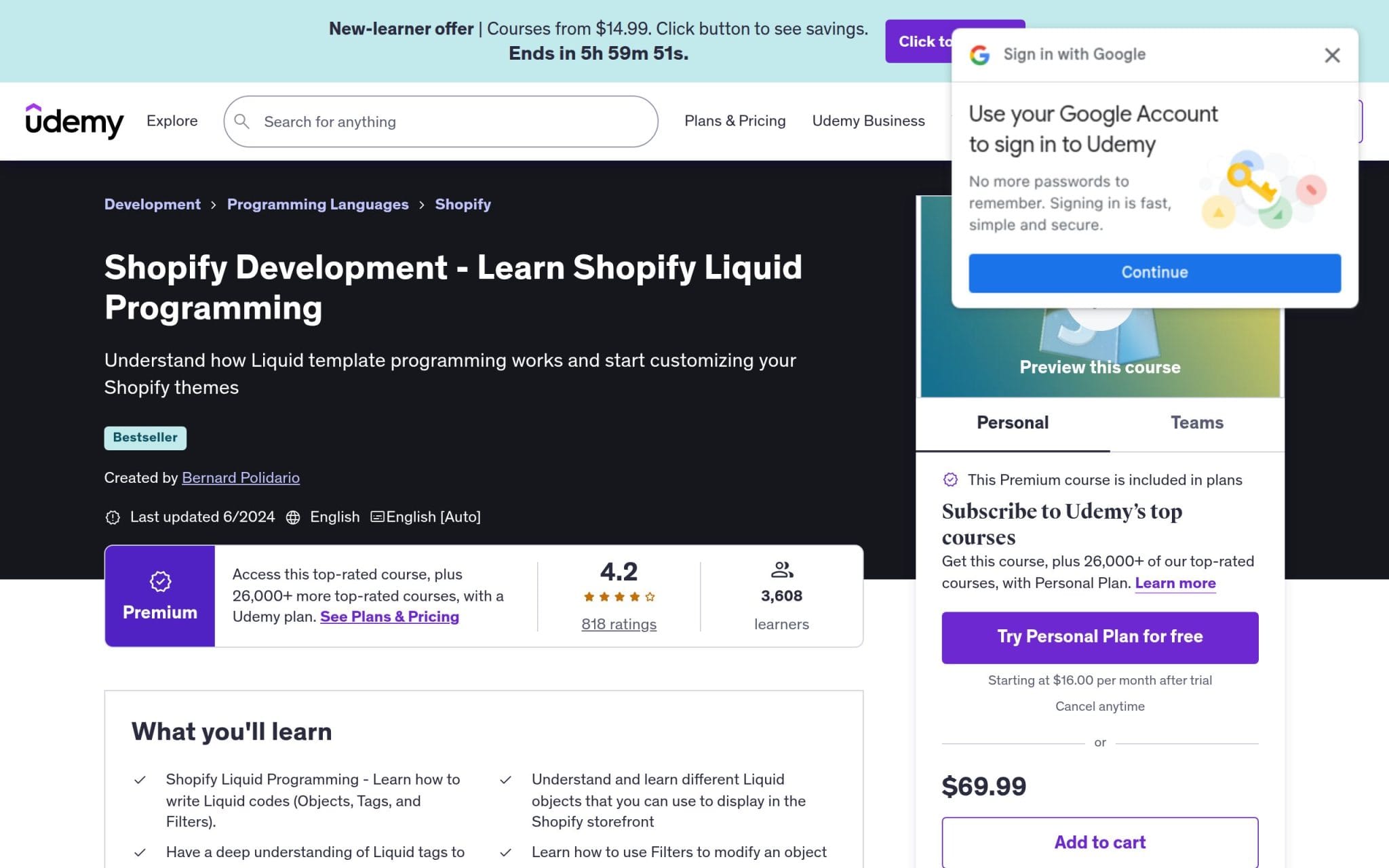Switch to the Teams tab
1389x868 pixels.
point(1197,423)
